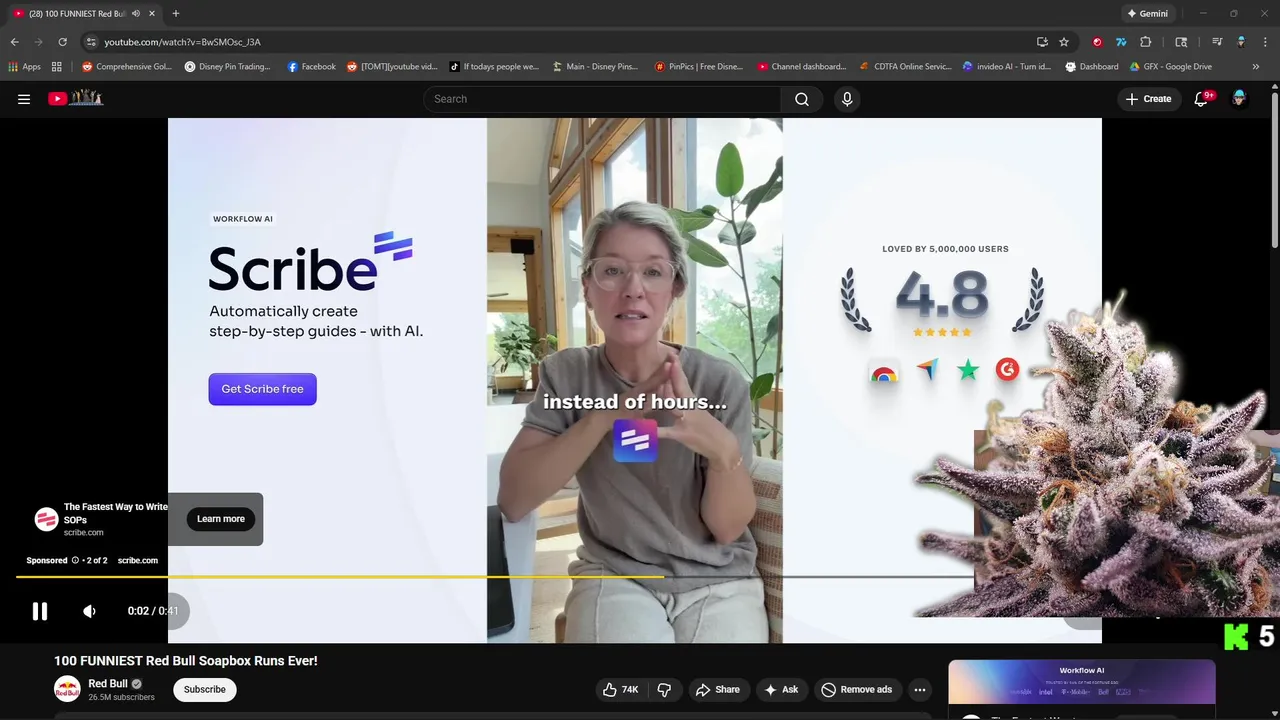This screenshot has width=1280, height=720.
Task: Open the Comprehensive Gol... bookmark
Action: (127, 67)
